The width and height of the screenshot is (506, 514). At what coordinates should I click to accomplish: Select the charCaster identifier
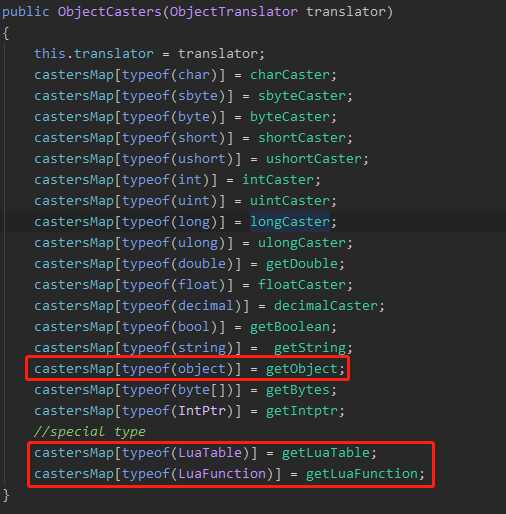(290, 75)
